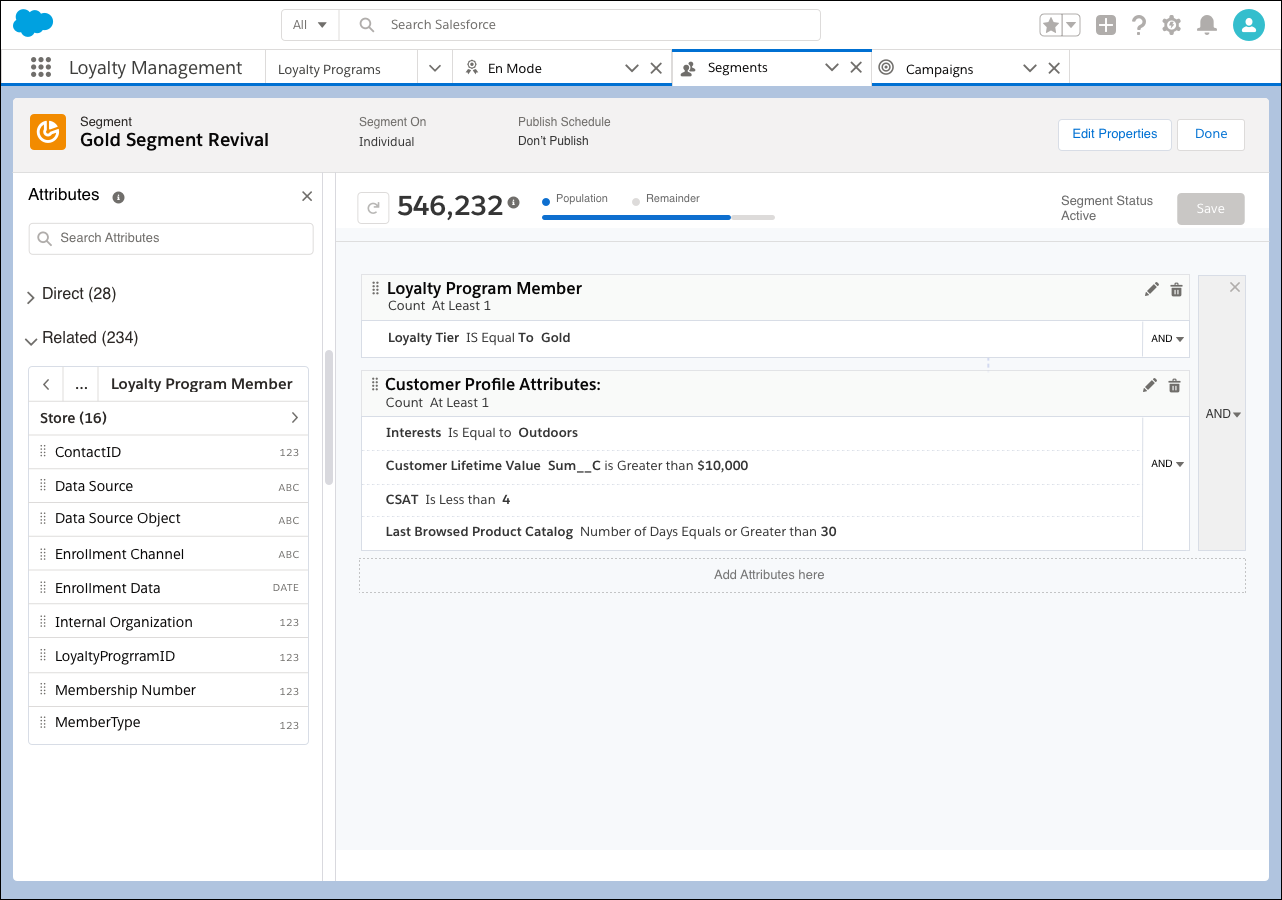Open Salesforce Help
Image resolution: width=1282 pixels, height=900 pixels.
click(1138, 24)
